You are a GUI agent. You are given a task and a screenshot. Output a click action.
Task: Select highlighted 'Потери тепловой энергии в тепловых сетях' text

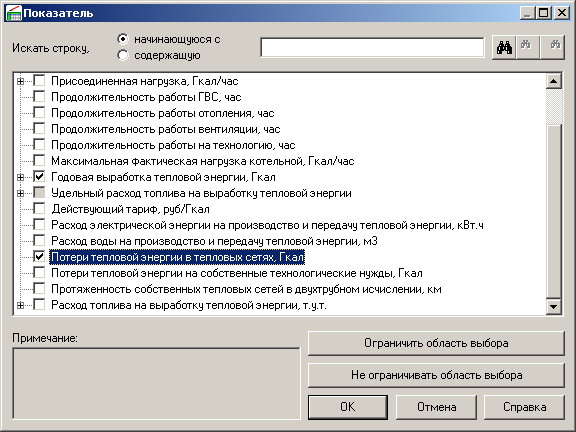click(177, 257)
